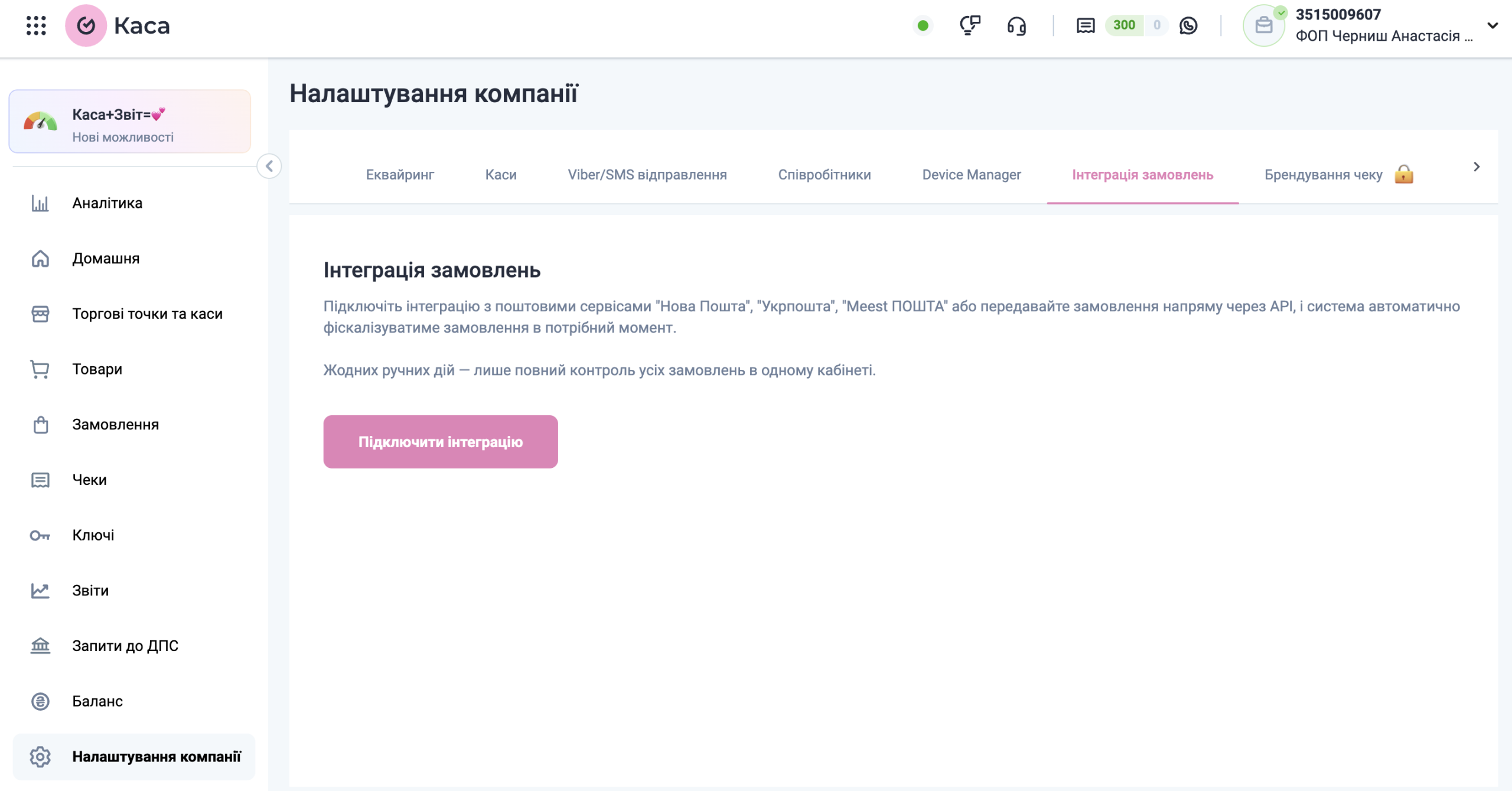This screenshot has width=1512, height=791.
Task: Expand the account dropdown chevron
Action: 1493,25
